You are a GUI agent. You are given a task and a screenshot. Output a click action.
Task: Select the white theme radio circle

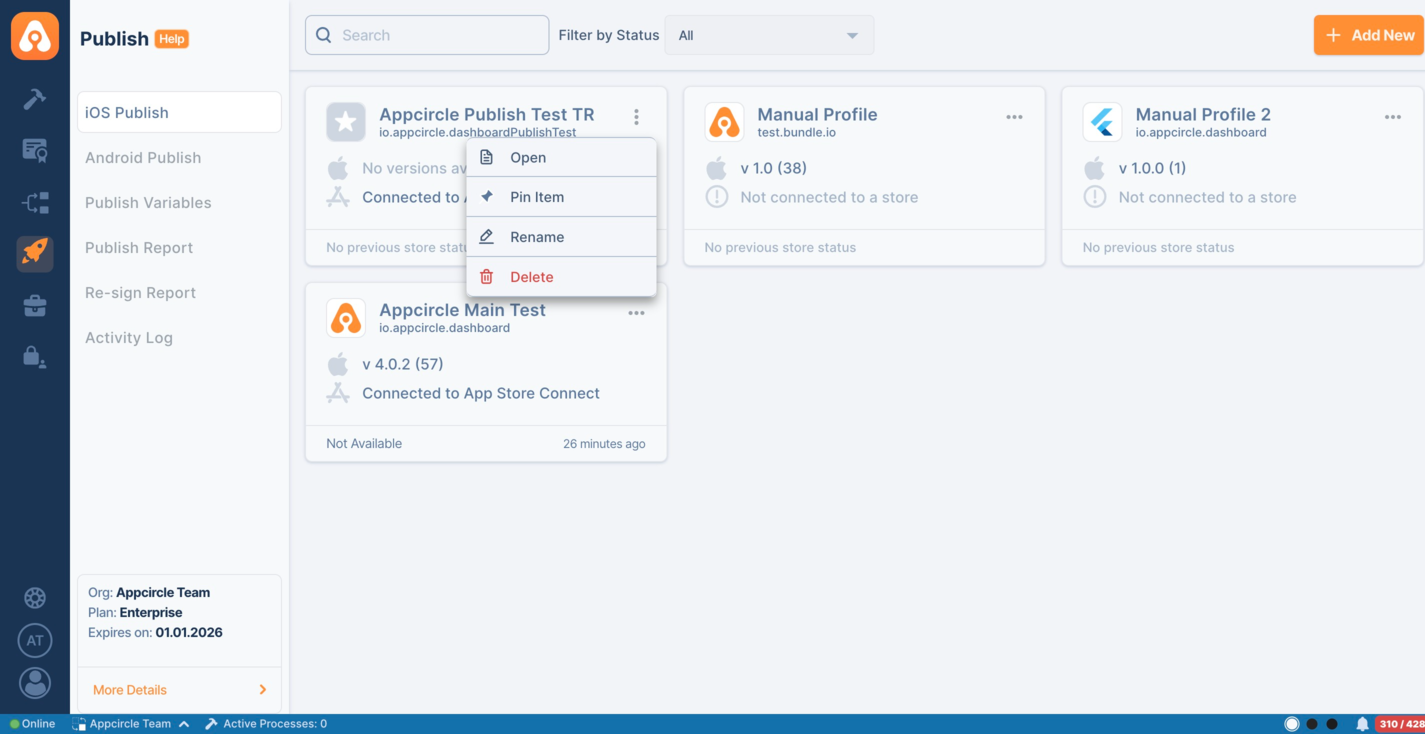pos(1292,724)
